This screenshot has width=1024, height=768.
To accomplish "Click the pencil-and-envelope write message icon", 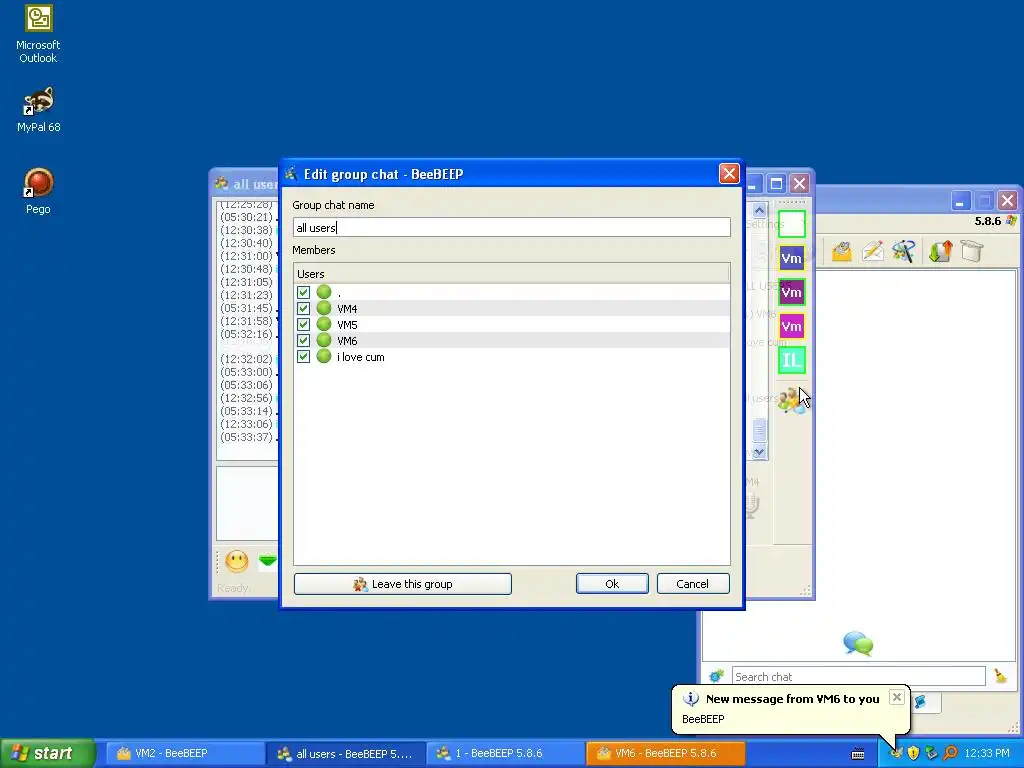I will [872, 251].
